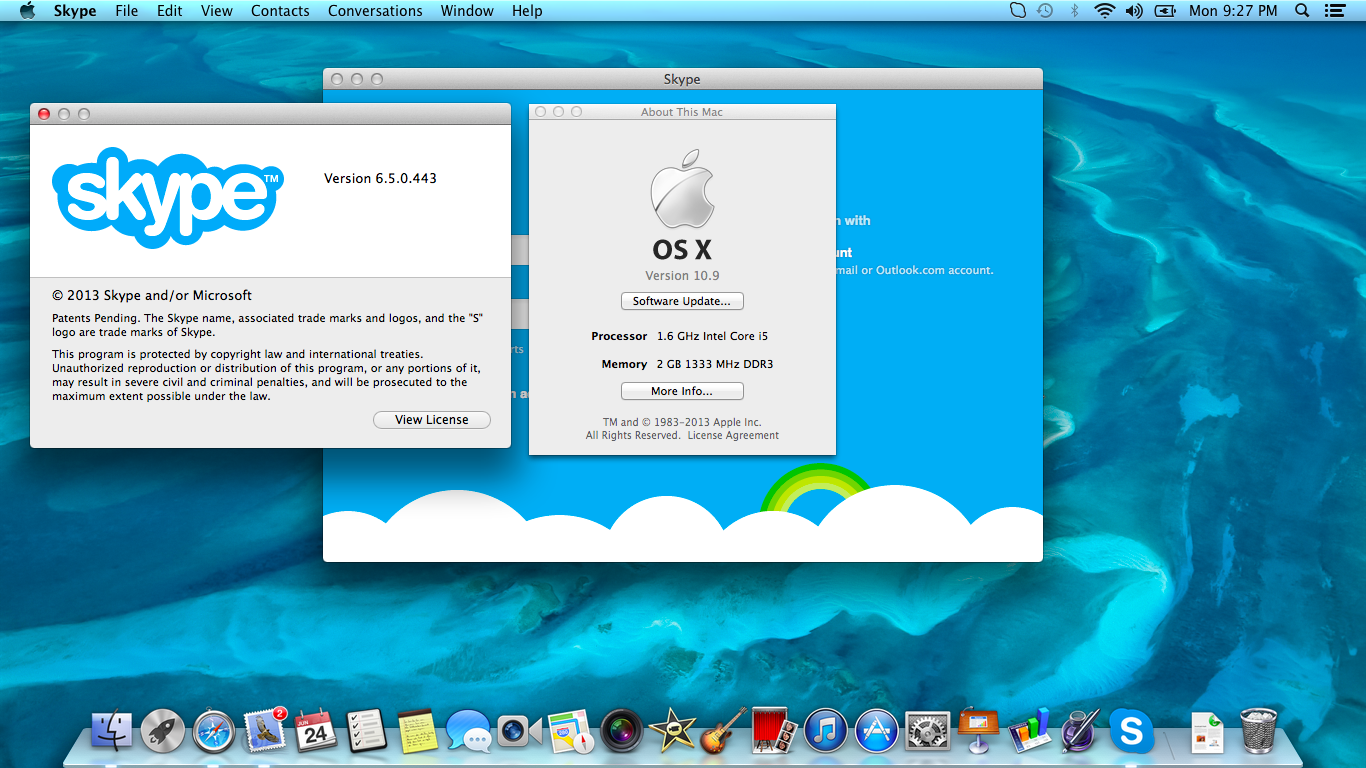Screen dimensions: 1366x768
Task: Open Numbers bar chart icon in Dock
Action: tap(1029, 731)
